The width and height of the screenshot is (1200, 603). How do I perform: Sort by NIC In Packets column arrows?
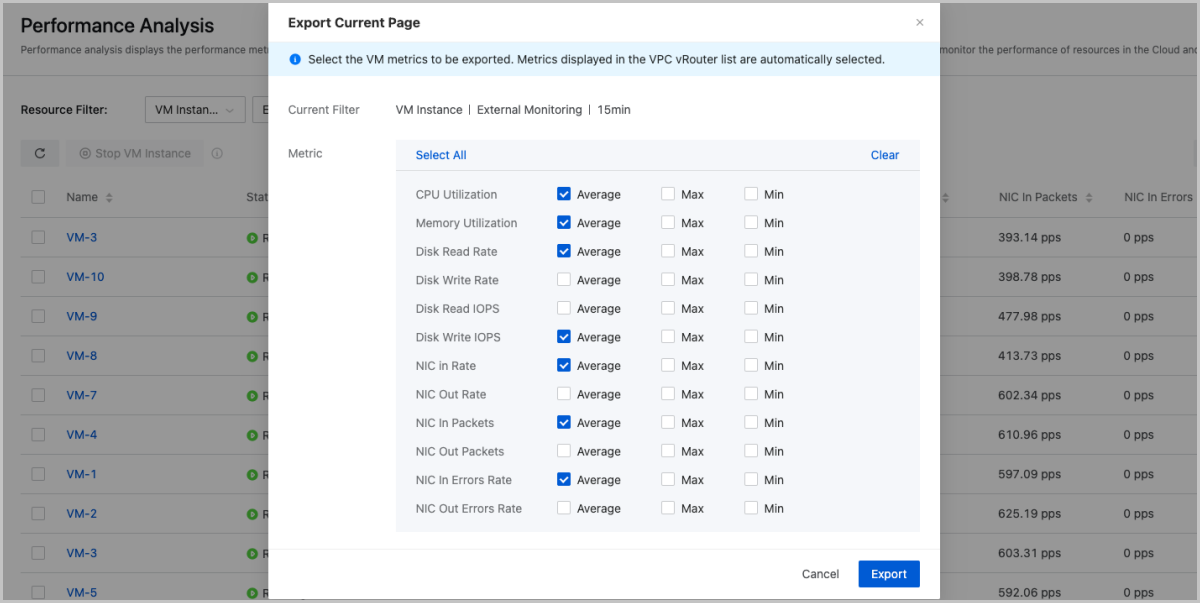tap(1089, 198)
